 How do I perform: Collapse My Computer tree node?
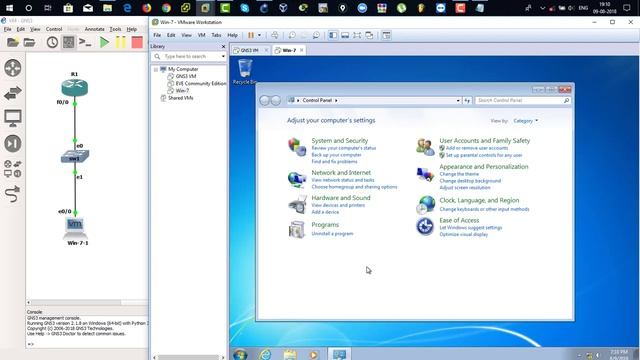156,69
